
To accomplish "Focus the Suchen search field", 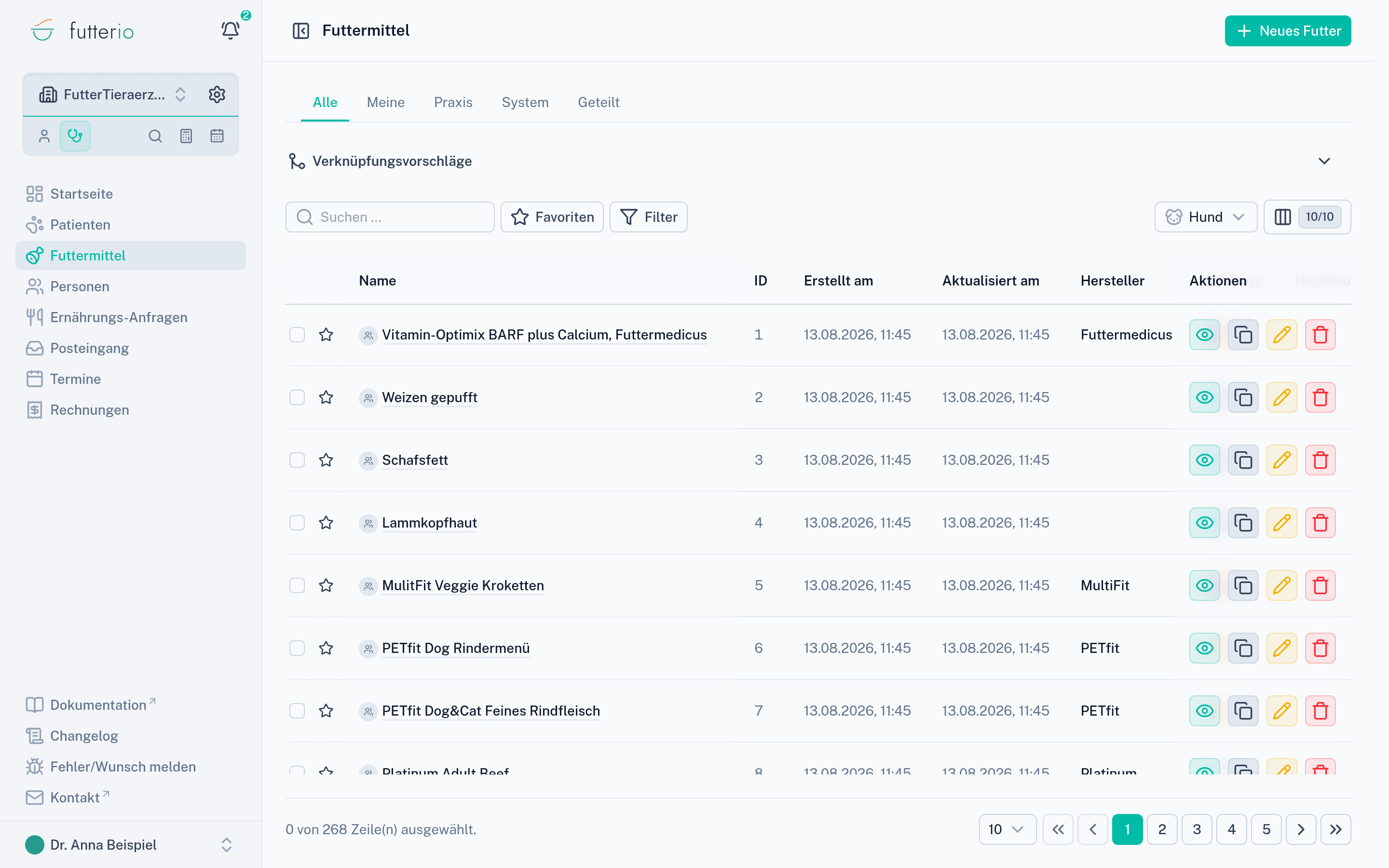I will 390,217.
